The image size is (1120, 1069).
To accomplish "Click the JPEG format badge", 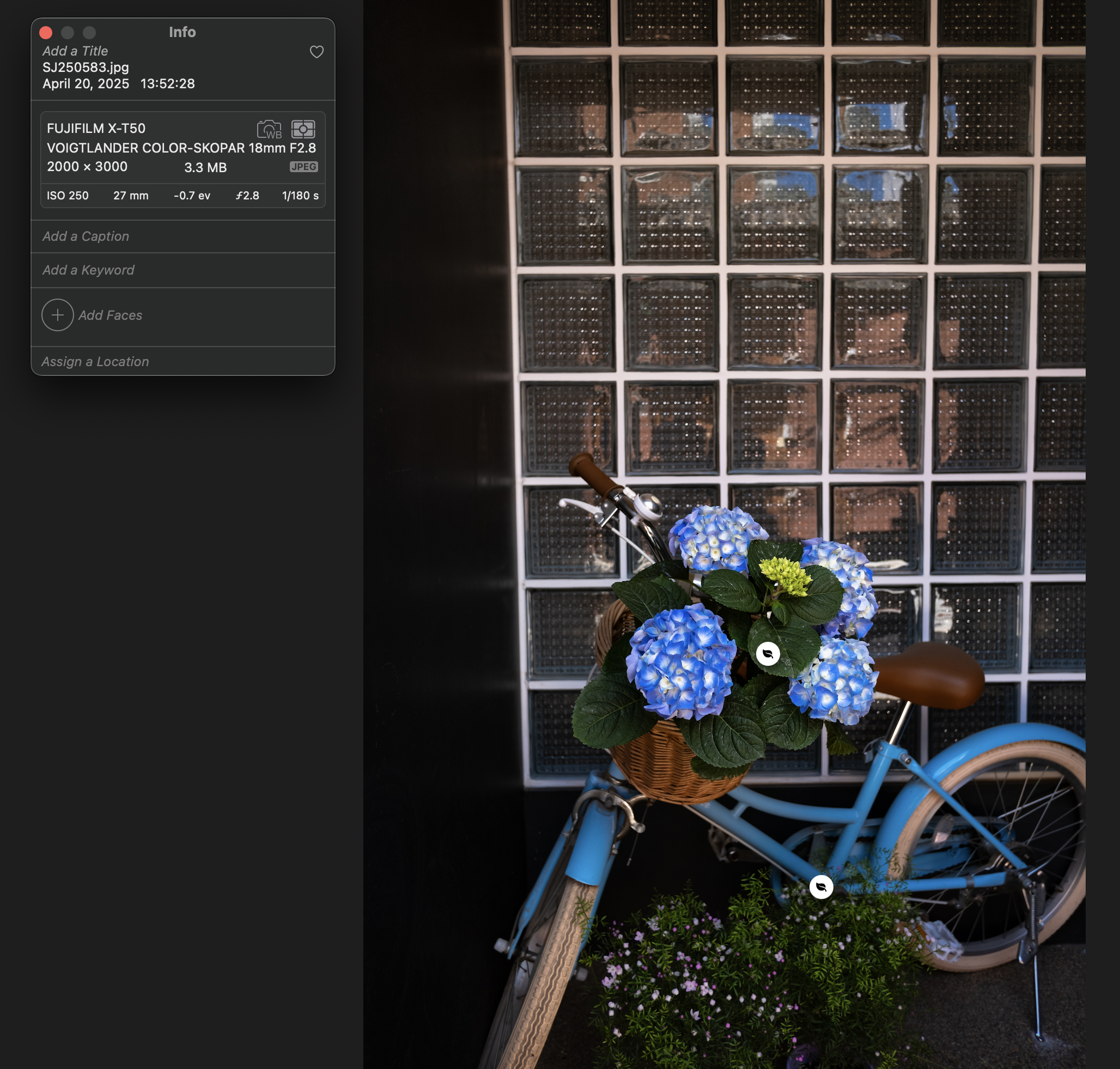I will pos(303,167).
